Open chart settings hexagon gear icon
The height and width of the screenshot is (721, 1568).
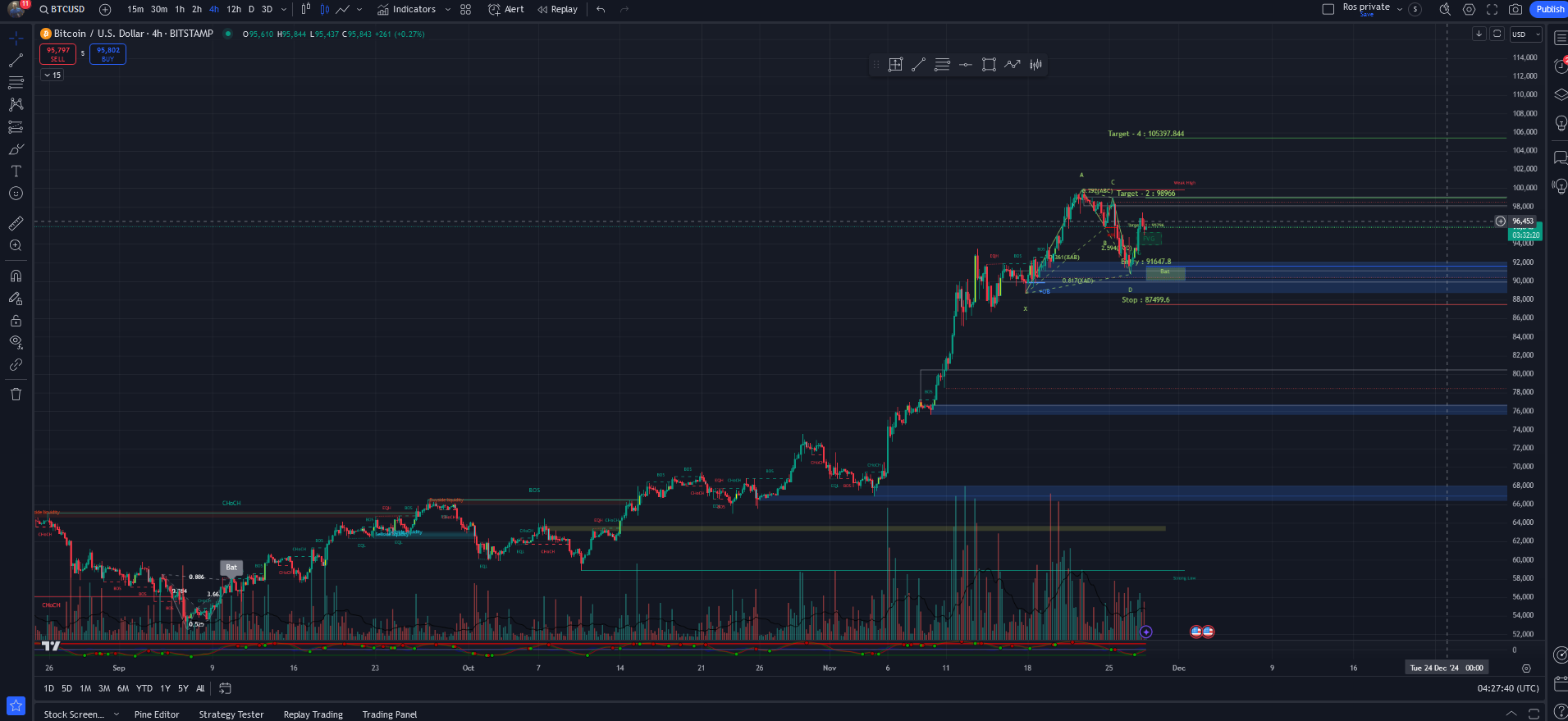click(1470, 10)
